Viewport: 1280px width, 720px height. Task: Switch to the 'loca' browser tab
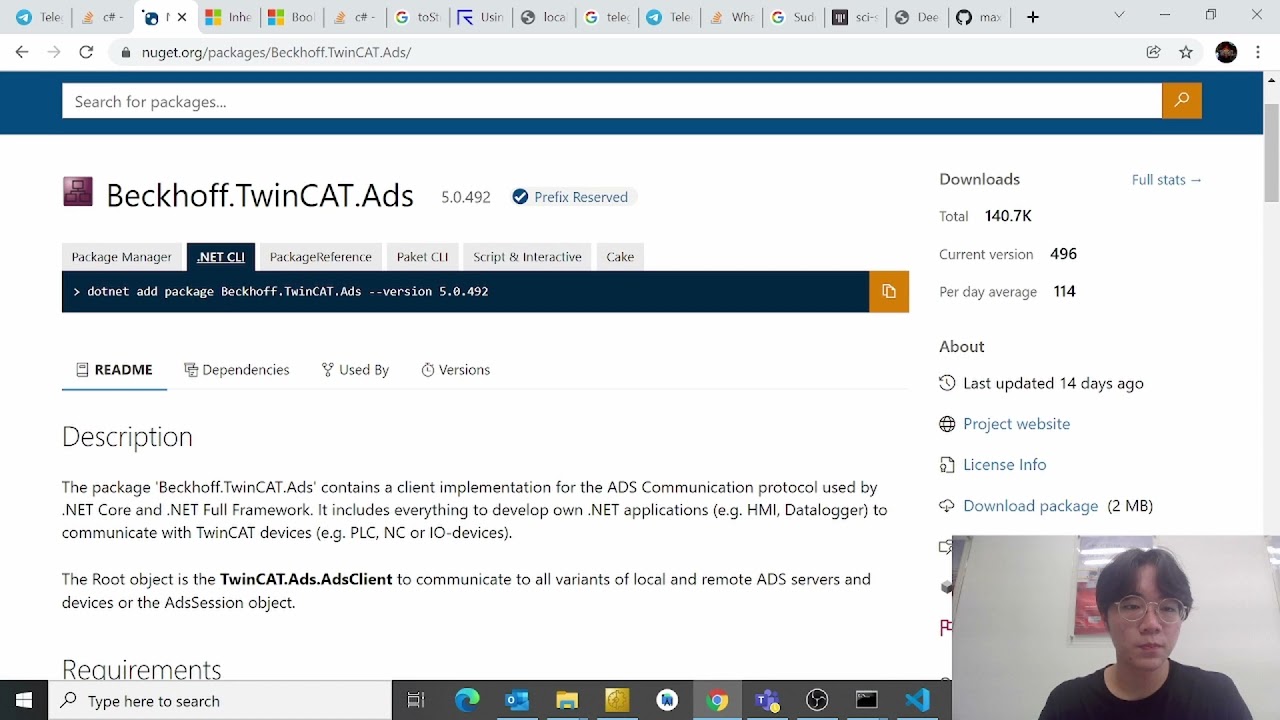pyautogui.click(x=543, y=17)
